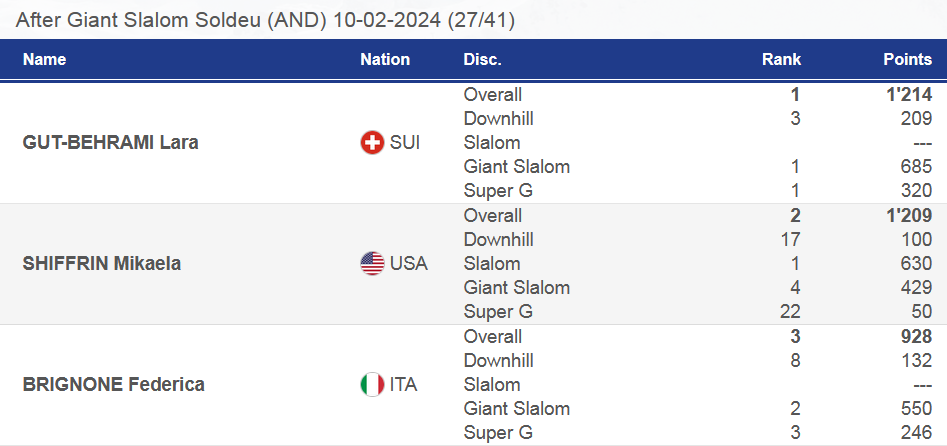Click Shiffrin's Slalom discipline row
Screen dimensions: 947x446
[492, 264]
